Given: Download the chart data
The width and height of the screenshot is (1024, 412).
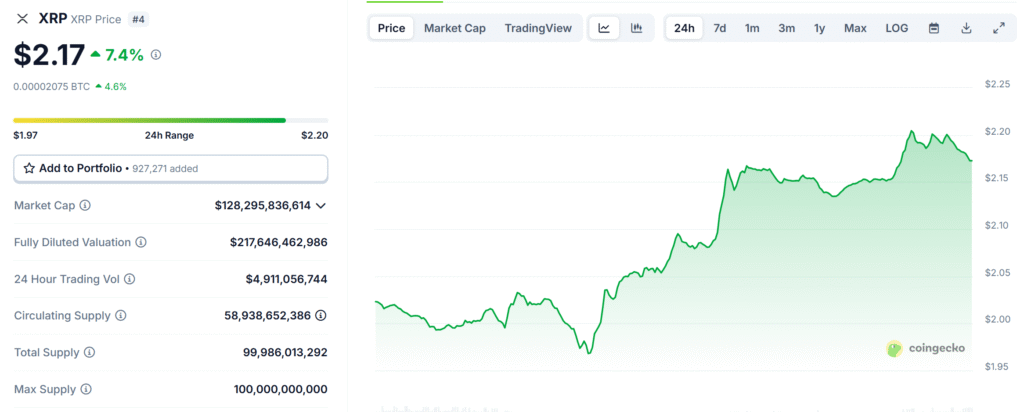Looking at the screenshot, I should click(x=966, y=28).
